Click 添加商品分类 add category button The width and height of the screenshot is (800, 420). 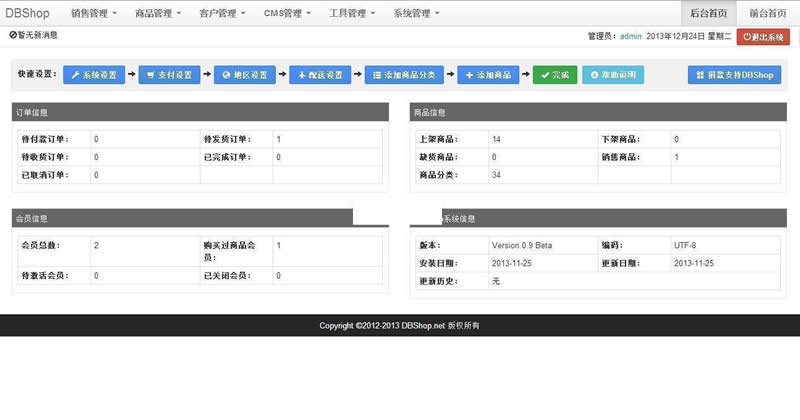[404, 75]
